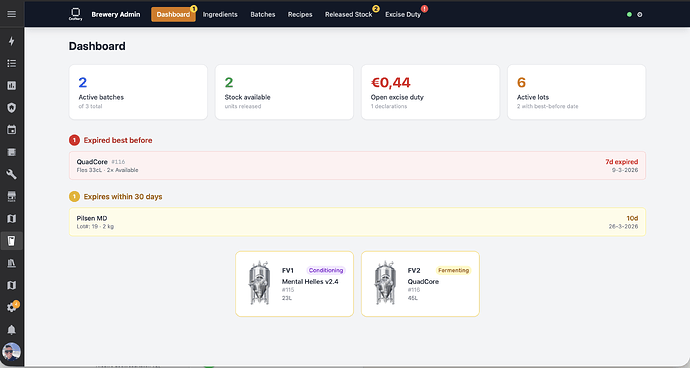
Task: Click the shield home sidebar icon
Action: [x=11, y=107]
